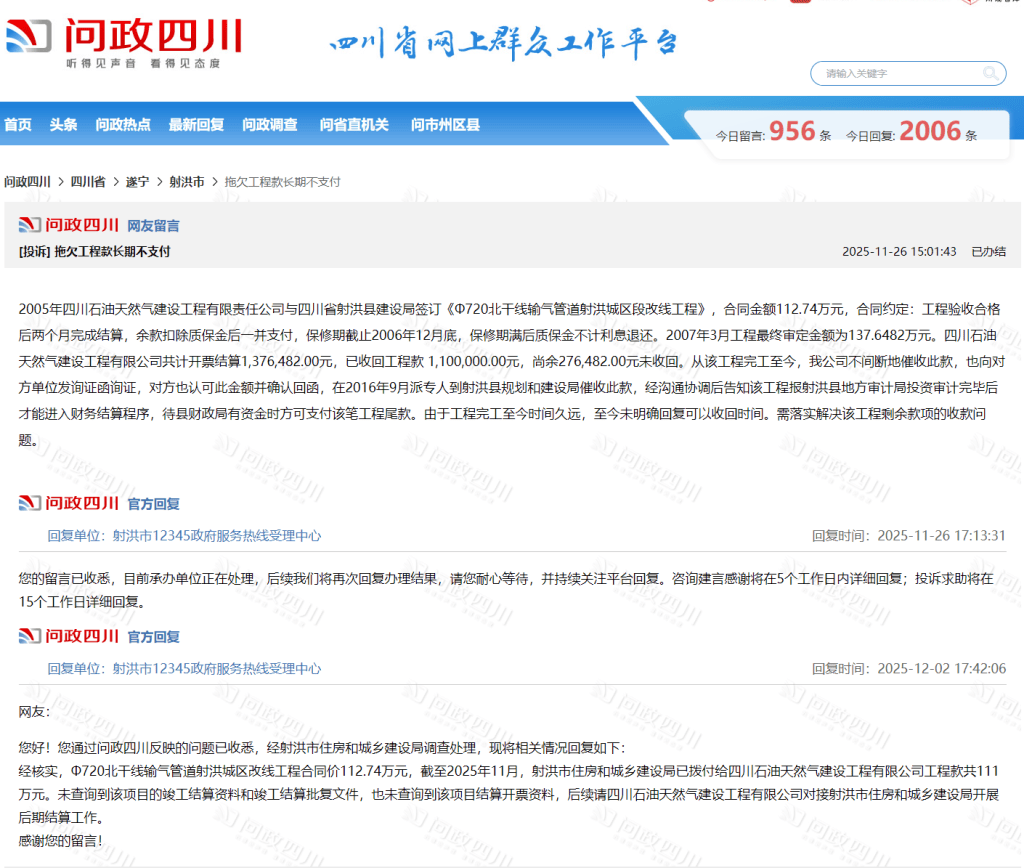
Task: Open the 问市州区县 menu
Action: [445, 125]
